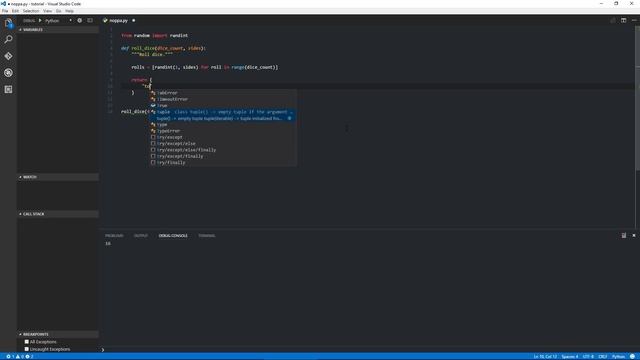Click errors and warnings status bar indicator
Screen dimensions: 640x360
[x=20, y=356]
